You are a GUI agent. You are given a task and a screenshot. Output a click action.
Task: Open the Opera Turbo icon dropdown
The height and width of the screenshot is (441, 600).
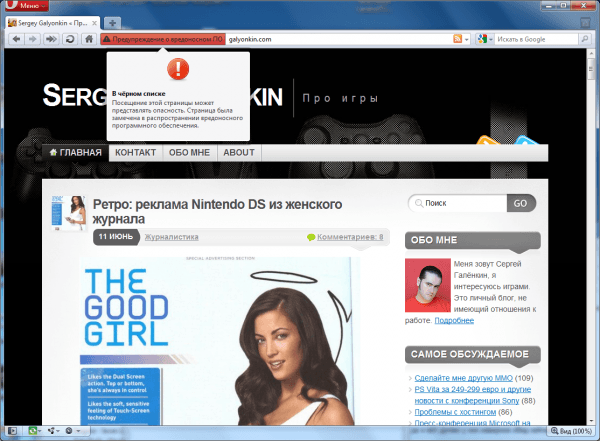click(x=72, y=431)
